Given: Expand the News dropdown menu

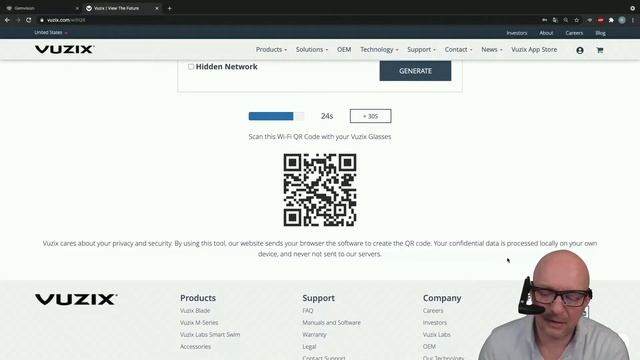Looking at the screenshot, I should coord(492,49).
